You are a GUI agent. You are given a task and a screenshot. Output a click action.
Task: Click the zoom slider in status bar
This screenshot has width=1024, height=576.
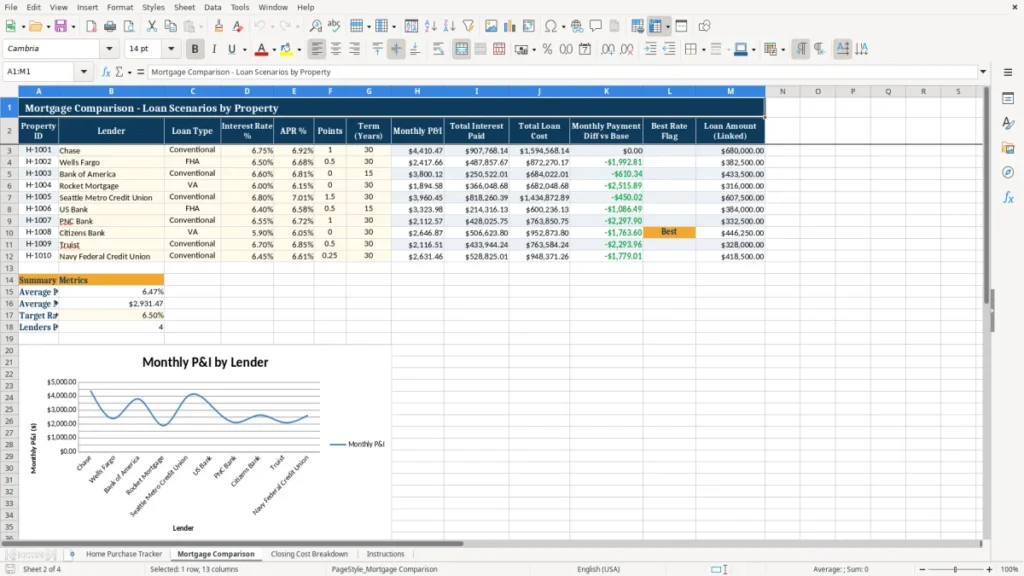pos(955,569)
